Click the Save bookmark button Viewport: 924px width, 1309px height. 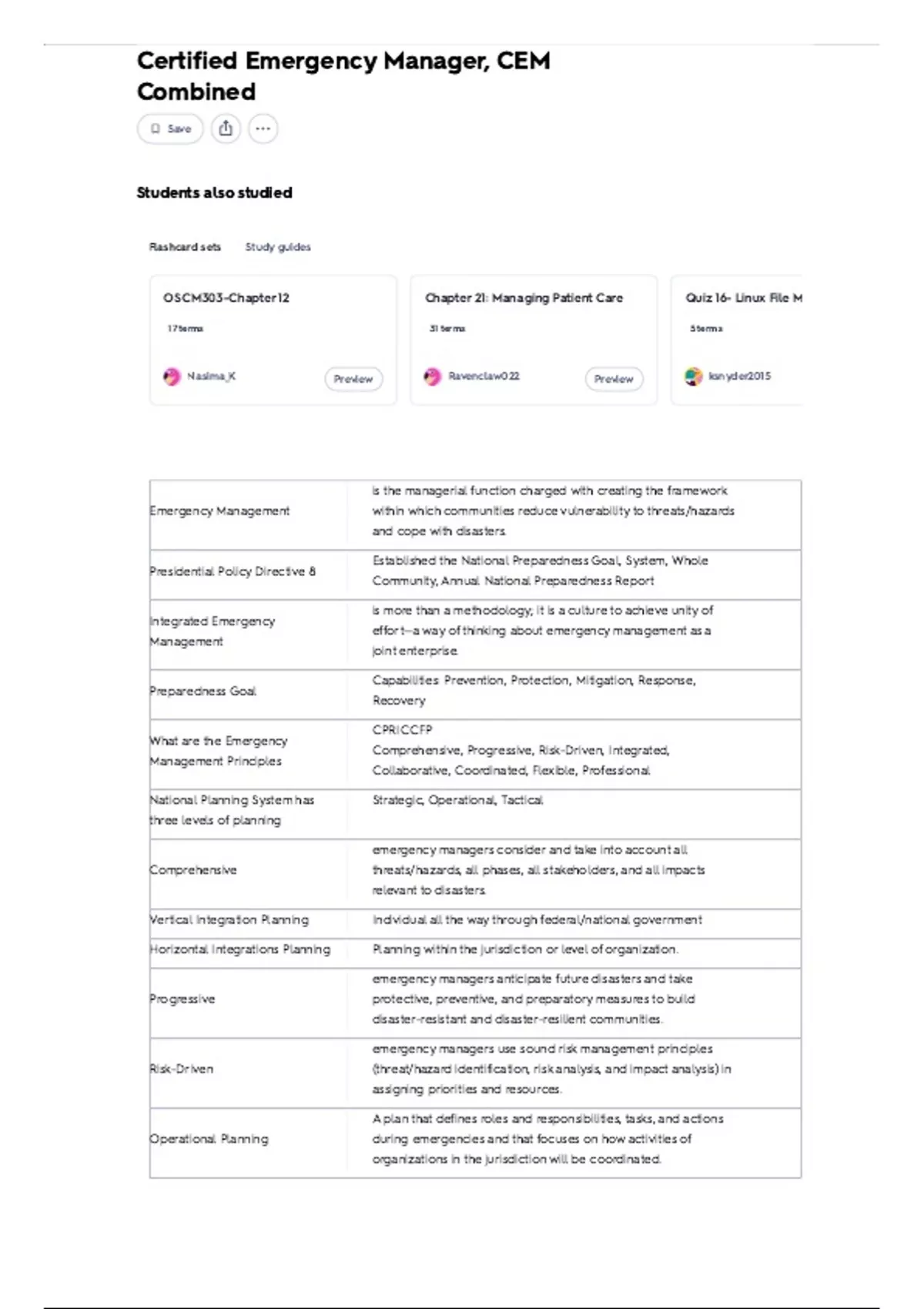(170, 129)
